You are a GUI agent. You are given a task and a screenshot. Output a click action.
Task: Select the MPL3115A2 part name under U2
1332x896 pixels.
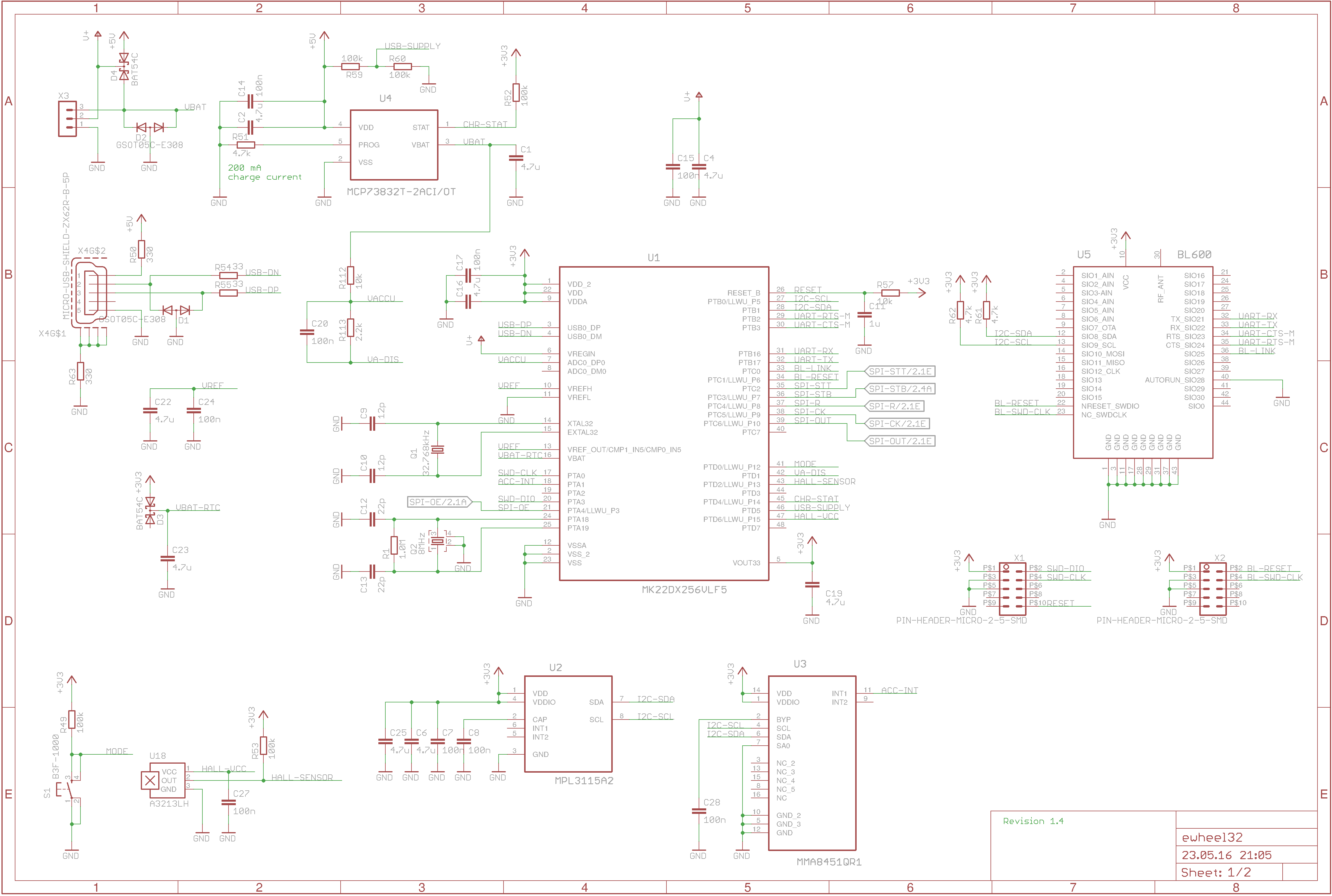[584, 781]
